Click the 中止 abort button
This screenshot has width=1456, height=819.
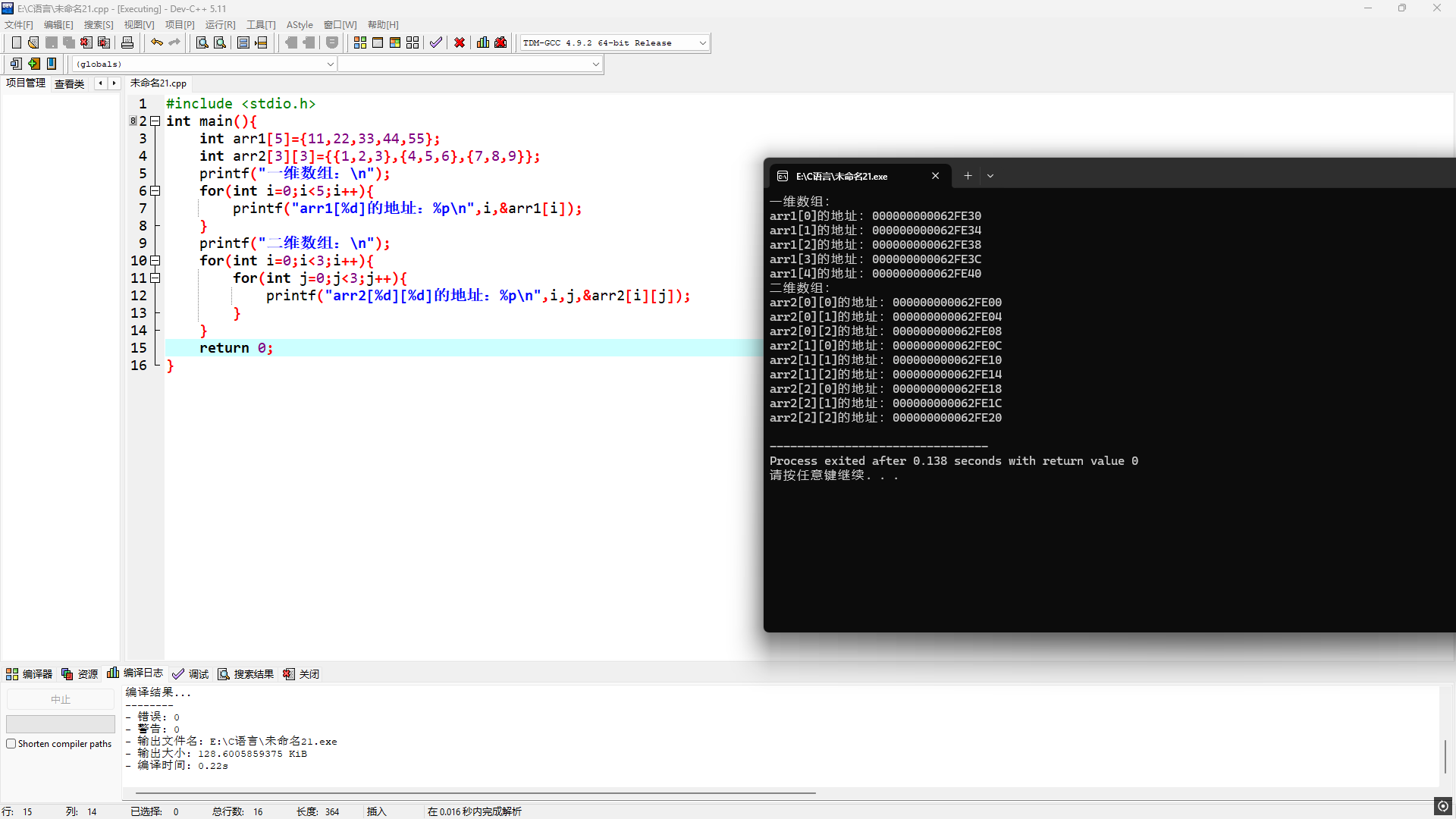point(61,699)
